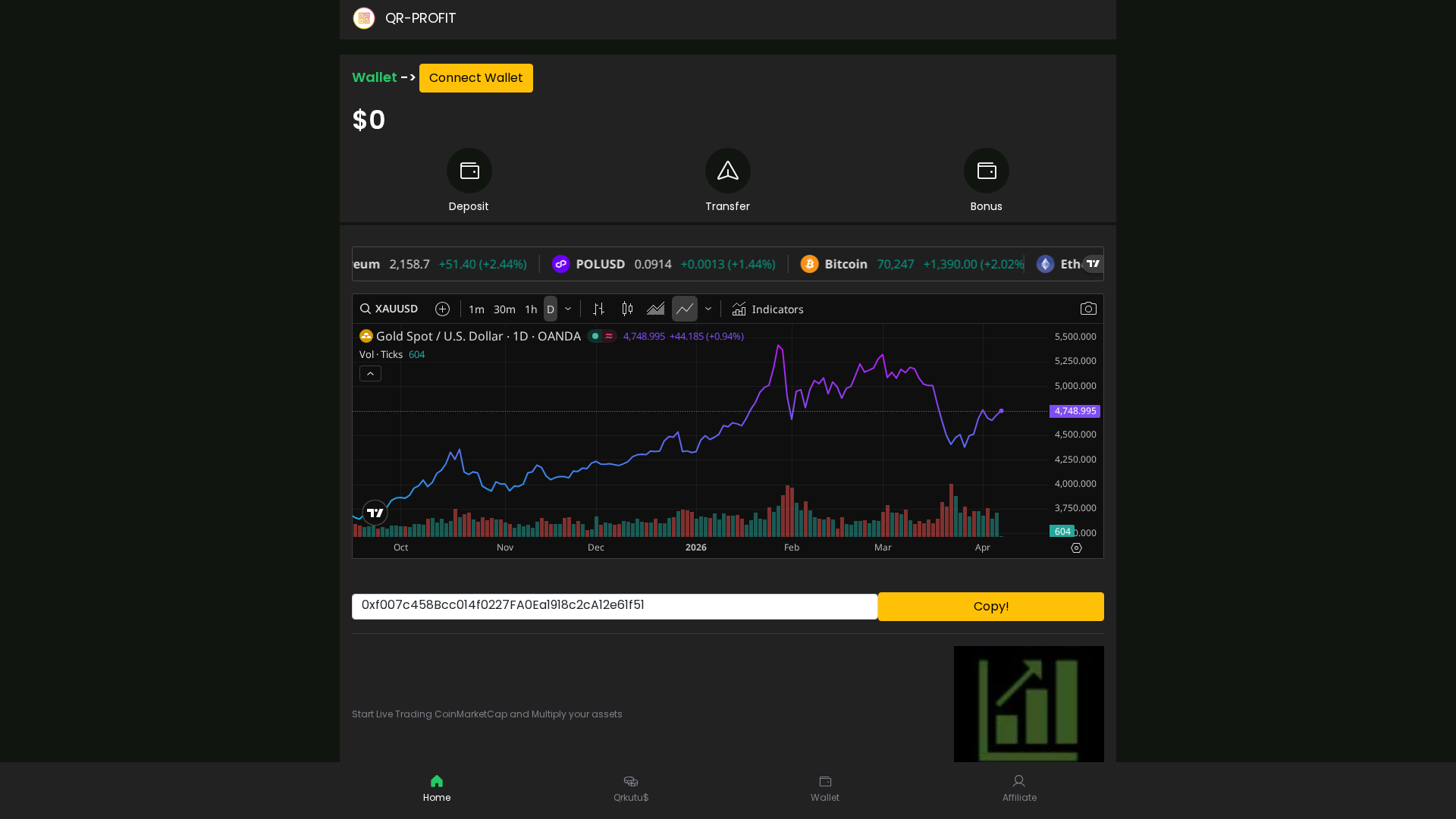
Task: Select the Line chart style icon
Action: [685, 309]
